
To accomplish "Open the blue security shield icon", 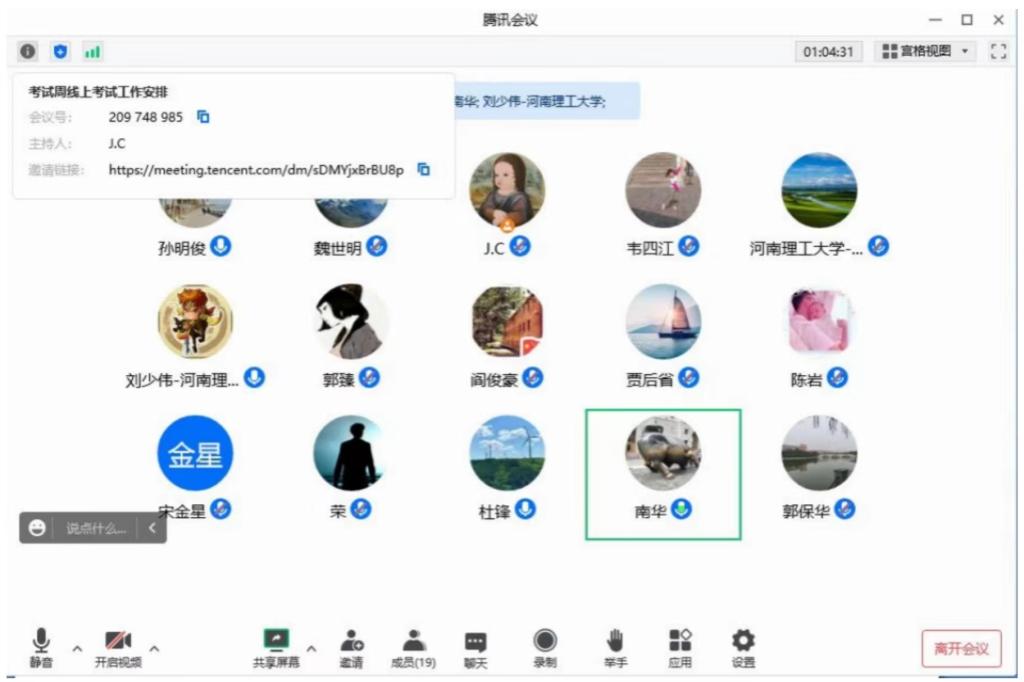I will pyautogui.click(x=60, y=51).
